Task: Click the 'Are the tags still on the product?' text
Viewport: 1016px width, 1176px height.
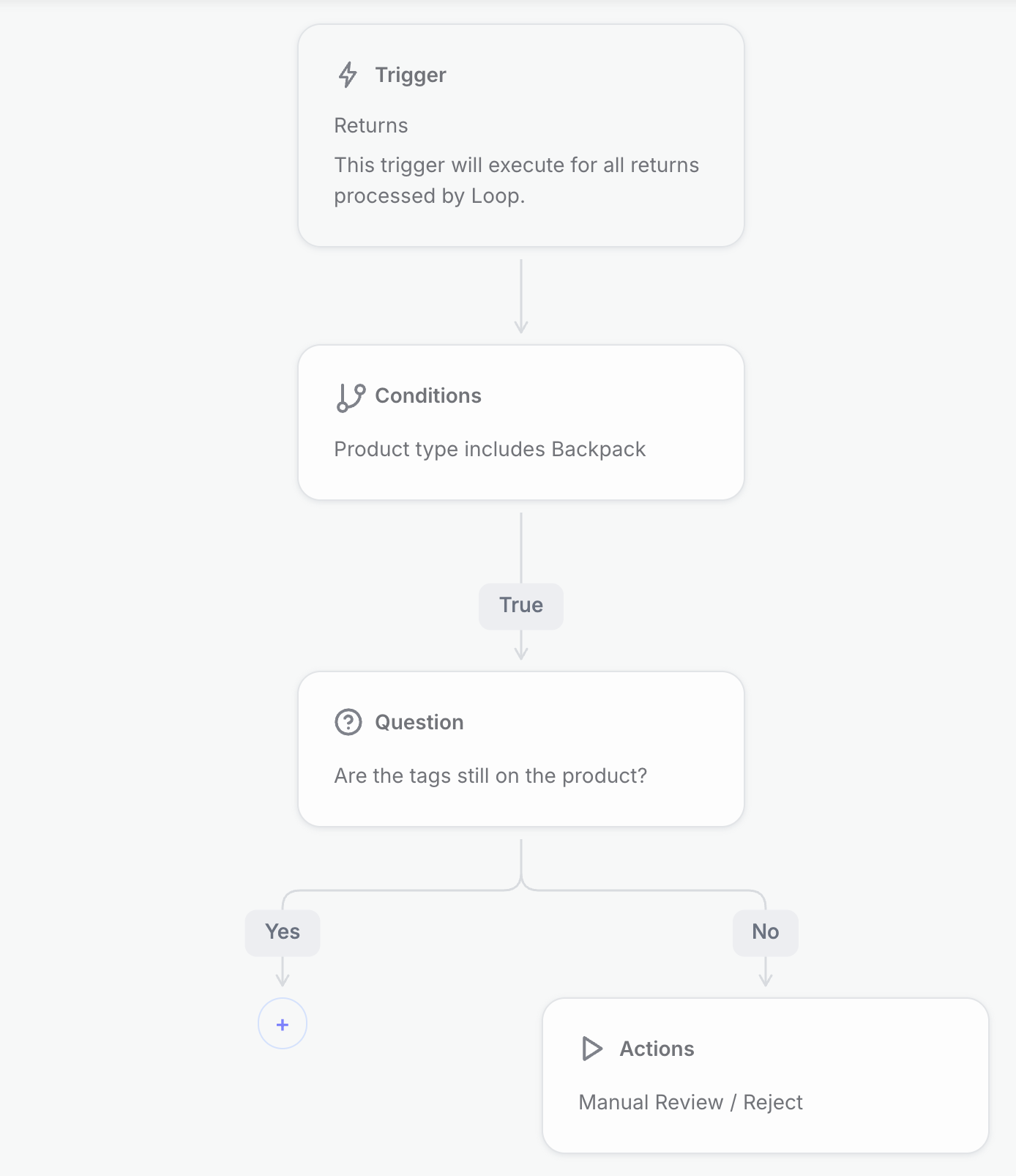Action: click(490, 775)
